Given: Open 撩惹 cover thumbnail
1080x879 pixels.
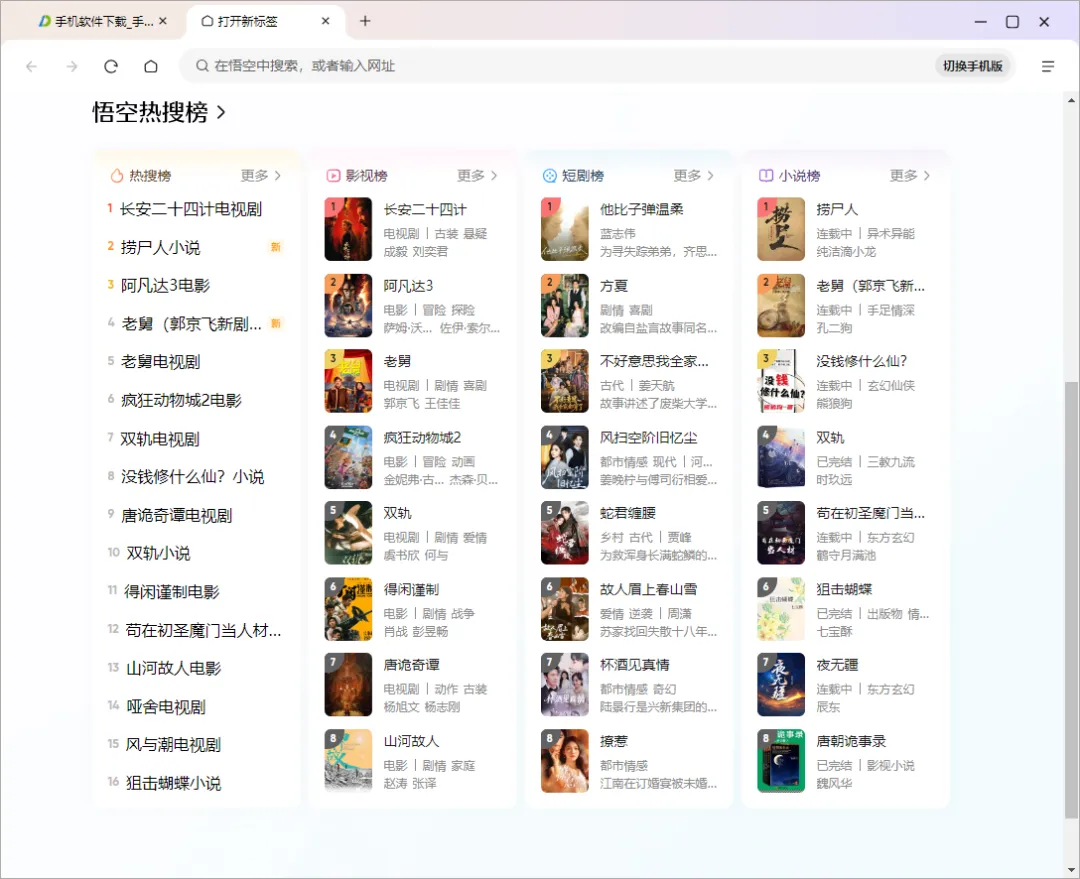Looking at the screenshot, I should [565, 761].
